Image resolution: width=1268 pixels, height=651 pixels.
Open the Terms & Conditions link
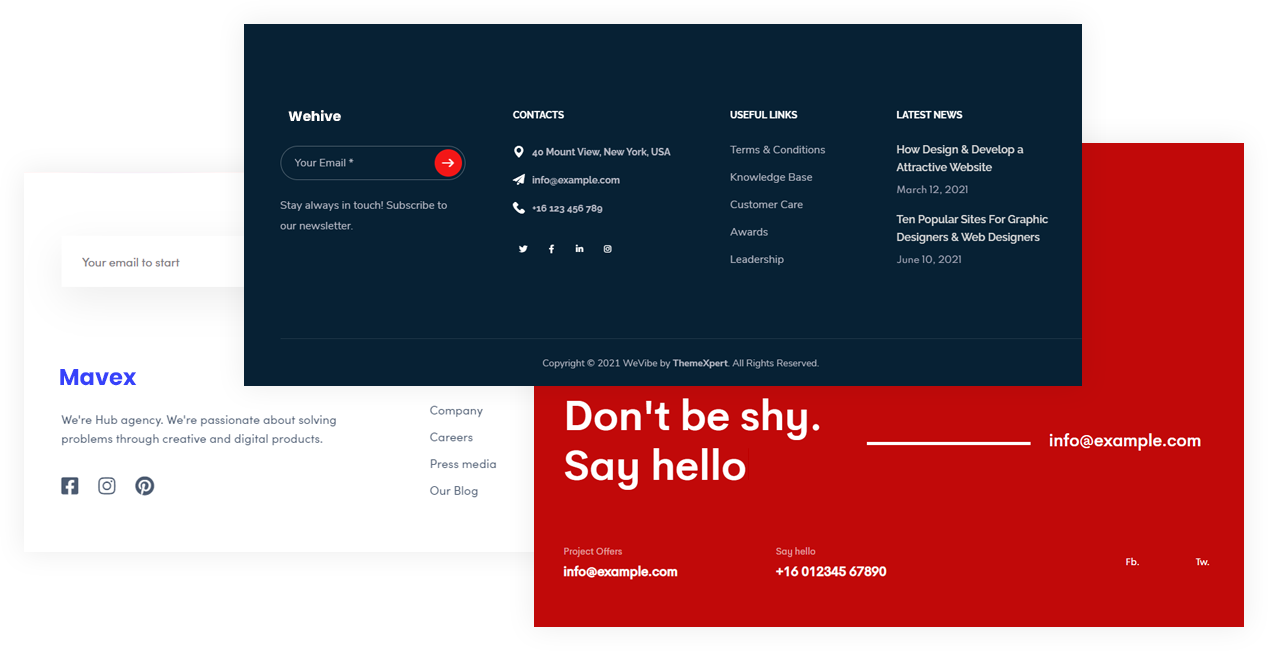pyautogui.click(x=778, y=150)
